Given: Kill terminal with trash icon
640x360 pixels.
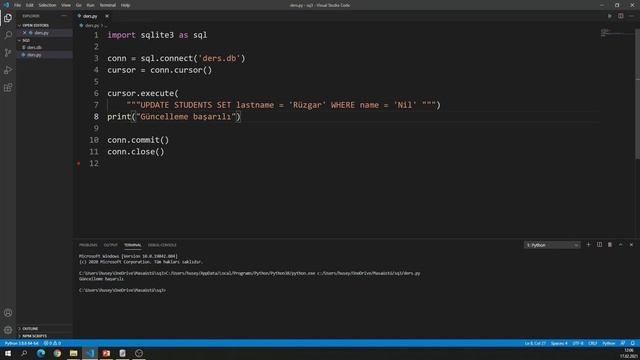Looking at the screenshot, I should pos(610,244).
